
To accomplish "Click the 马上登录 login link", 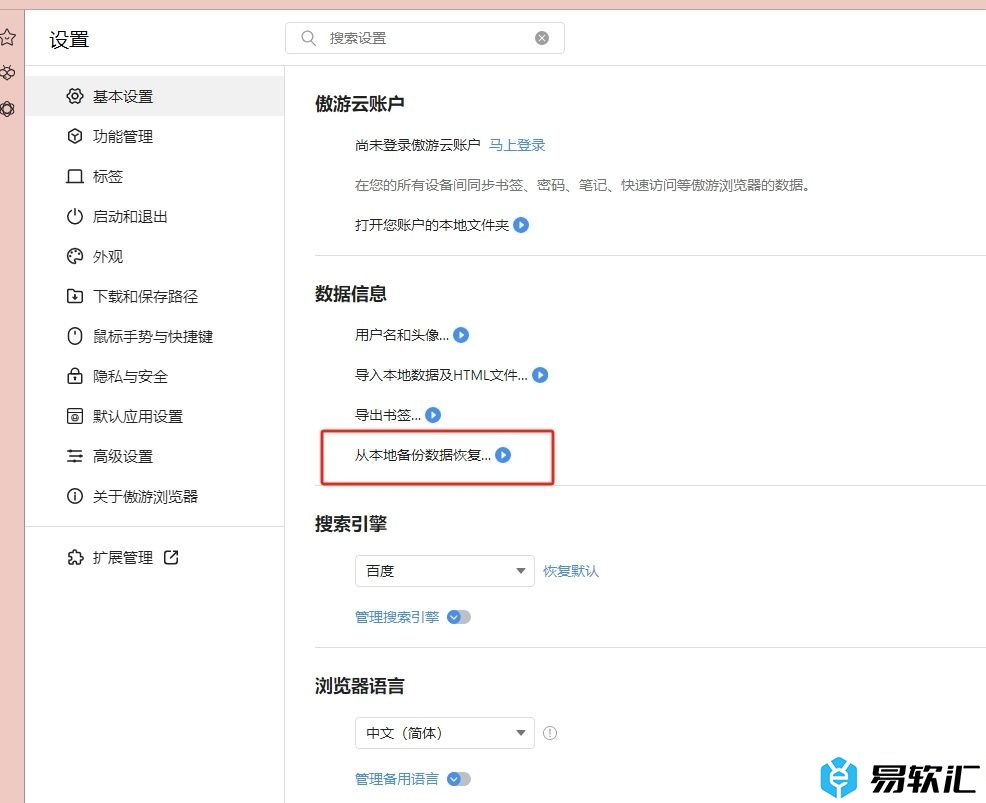I will [x=517, y=145].
